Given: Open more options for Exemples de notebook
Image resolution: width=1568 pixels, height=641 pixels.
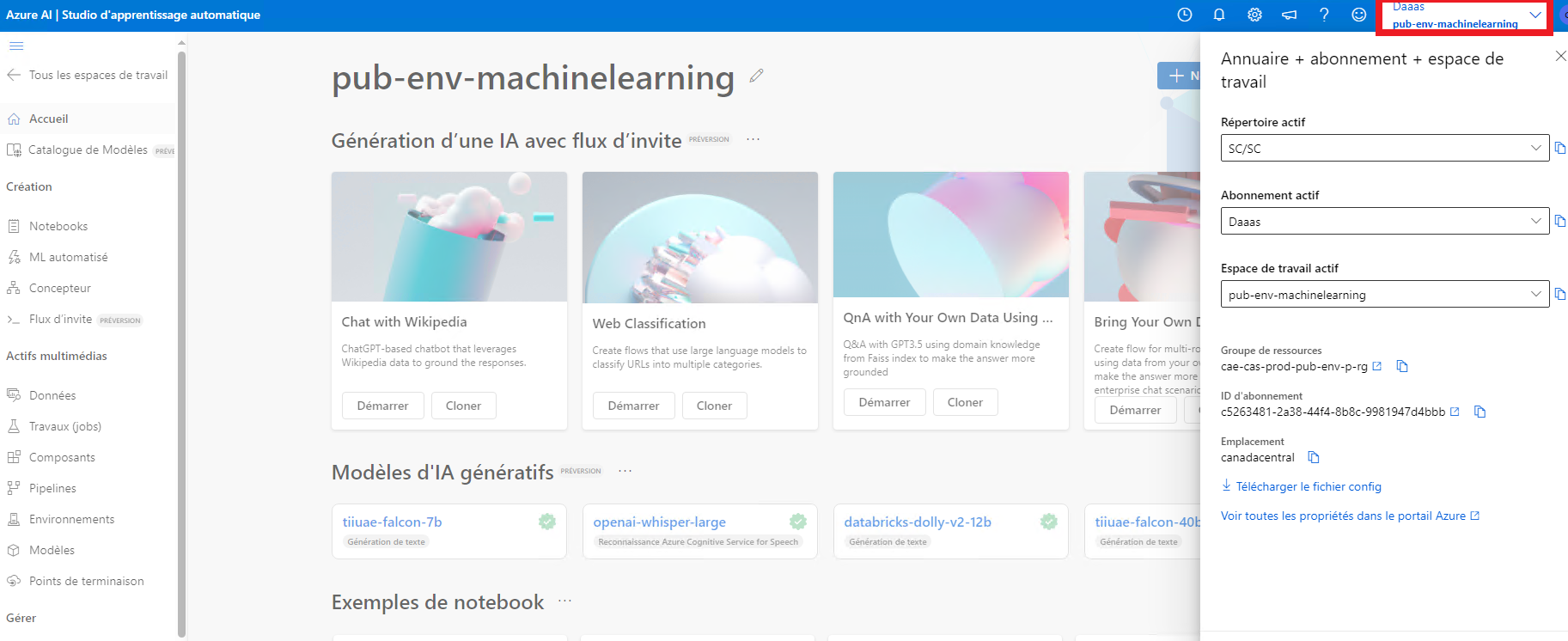Looking at the screenshot, I should tap(564, 601).
